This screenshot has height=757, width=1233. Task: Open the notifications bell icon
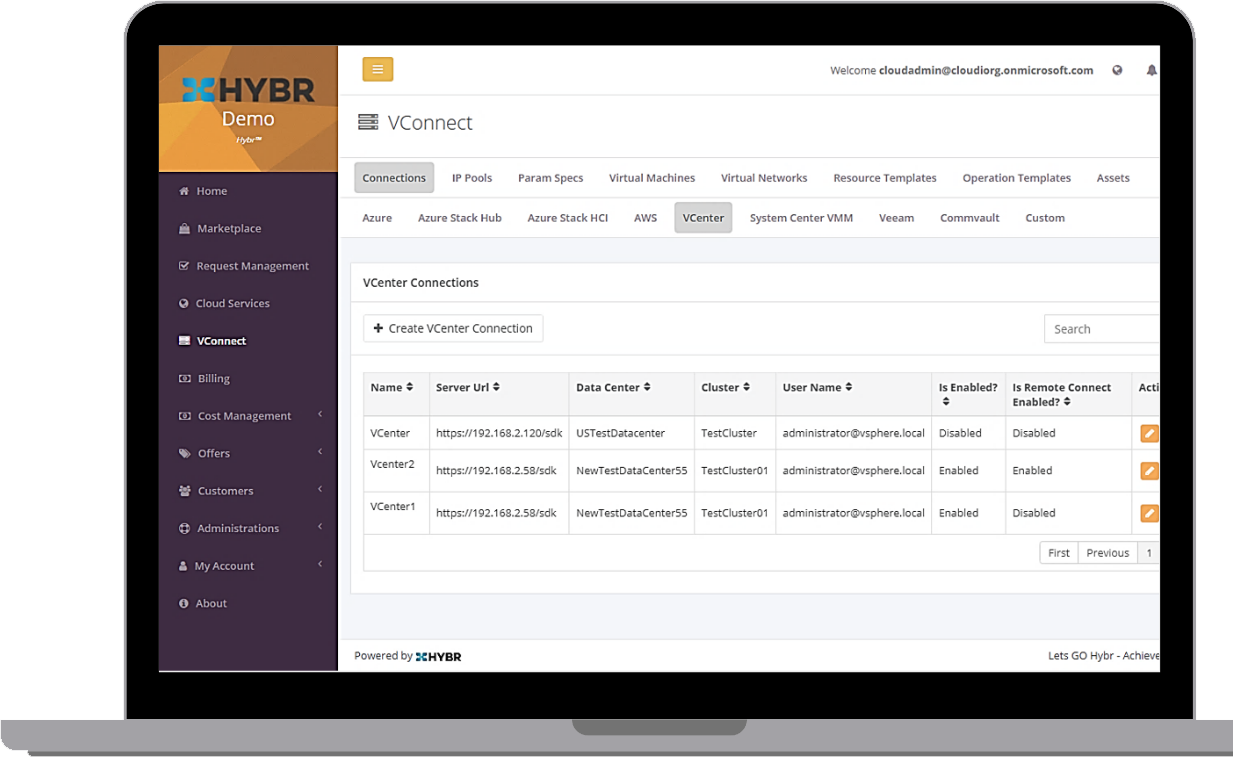[1151, 71]
